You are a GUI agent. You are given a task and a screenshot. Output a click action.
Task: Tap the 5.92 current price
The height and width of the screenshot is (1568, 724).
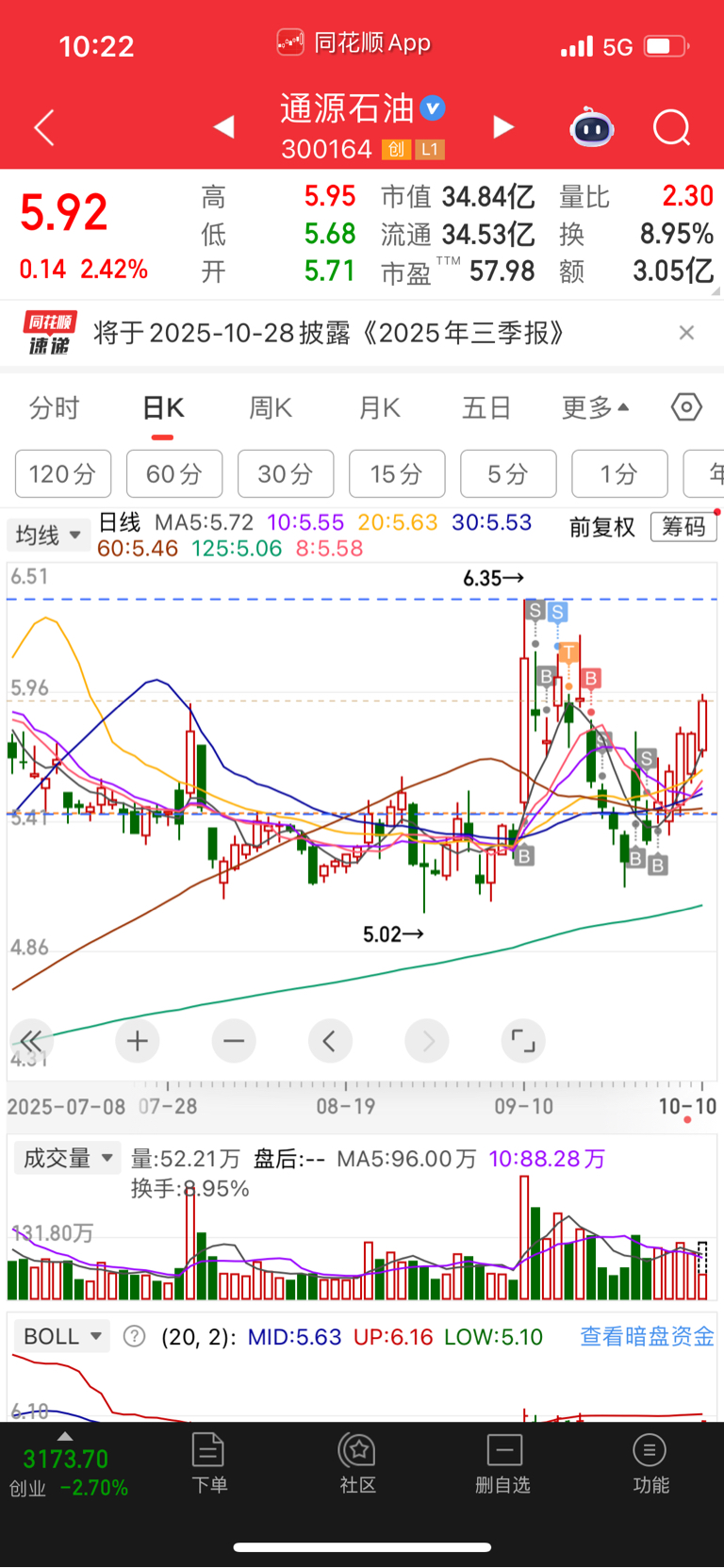[x=64, y=212]
